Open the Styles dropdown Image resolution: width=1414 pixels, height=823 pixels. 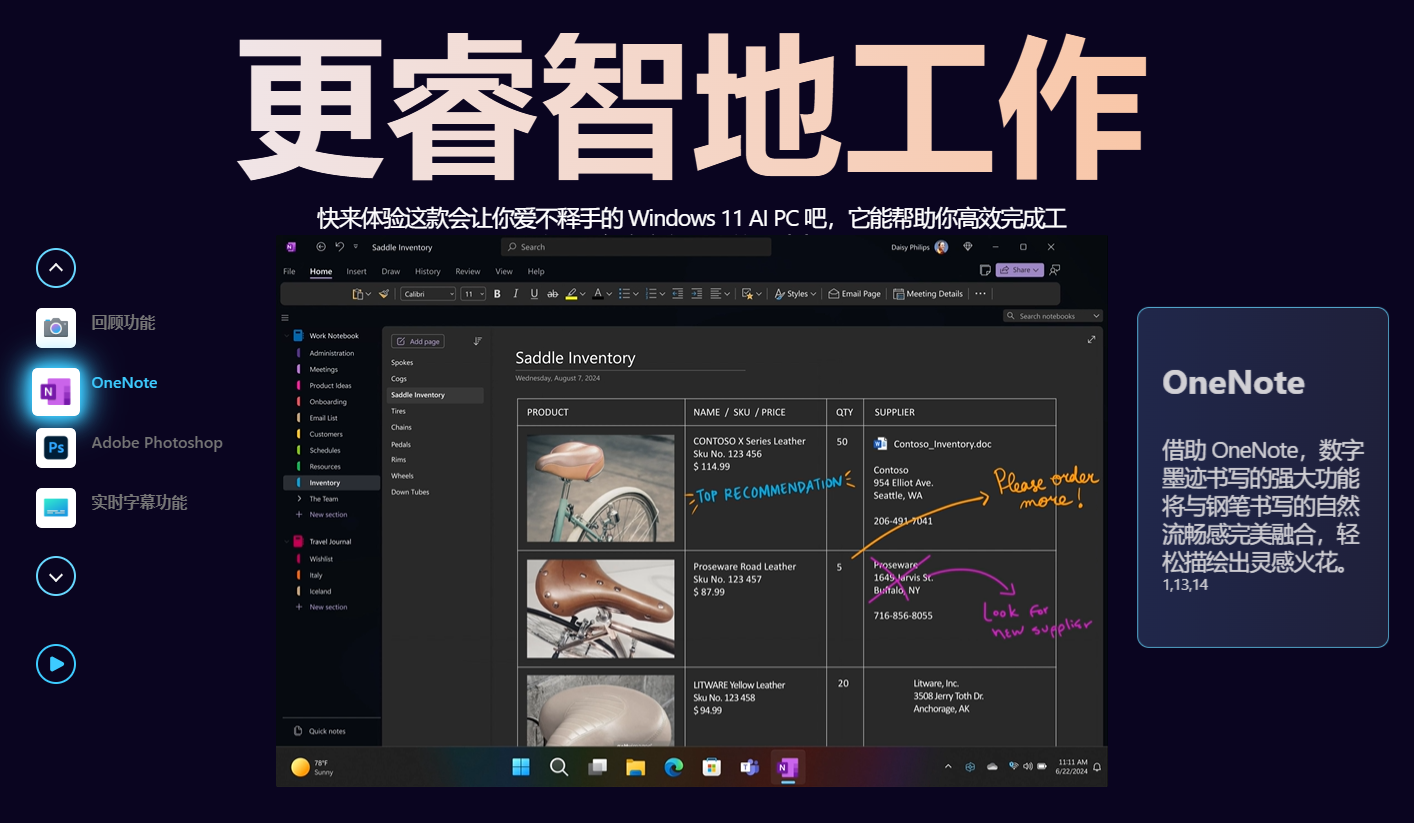(795, 294)
